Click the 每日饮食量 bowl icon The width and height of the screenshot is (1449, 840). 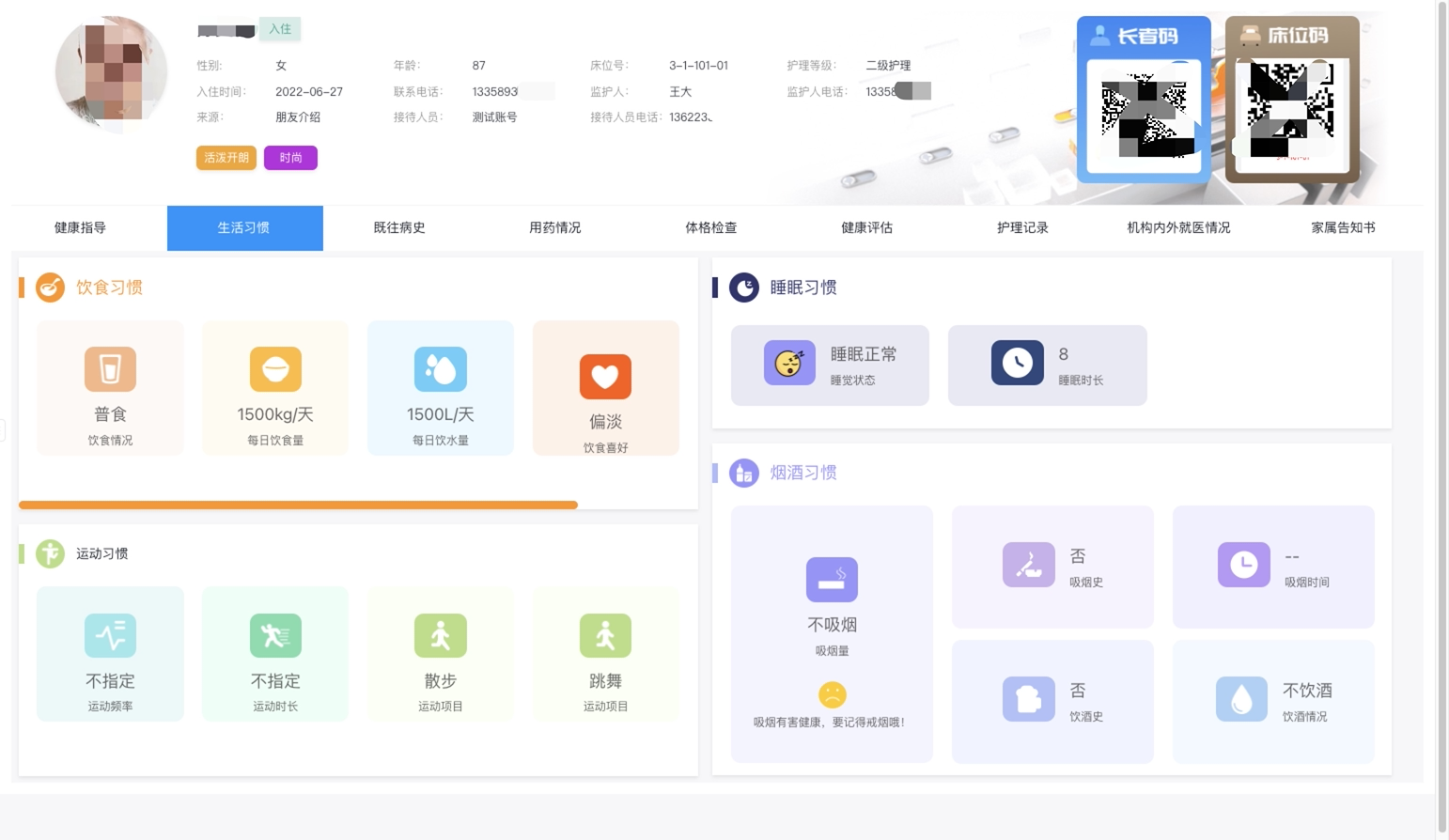(x=275, y=369)
